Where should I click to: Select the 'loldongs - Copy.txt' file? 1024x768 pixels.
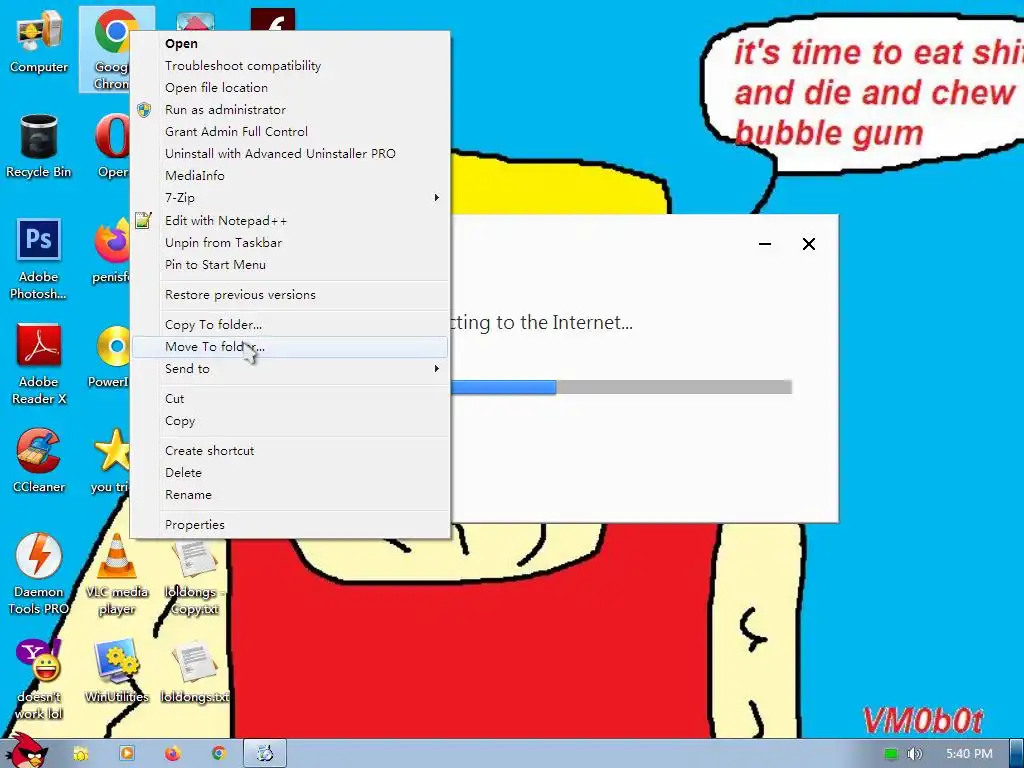(x=194, y=578)
